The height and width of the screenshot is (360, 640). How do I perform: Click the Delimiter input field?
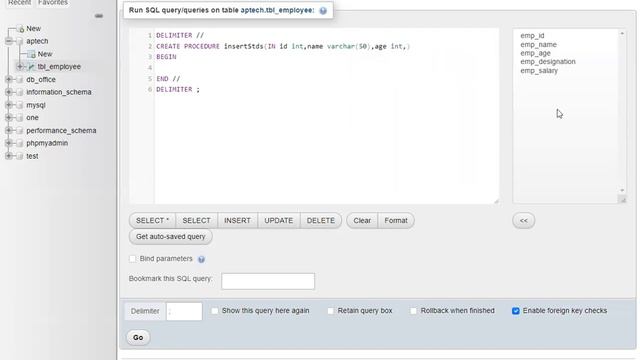(x=184, y=311)
